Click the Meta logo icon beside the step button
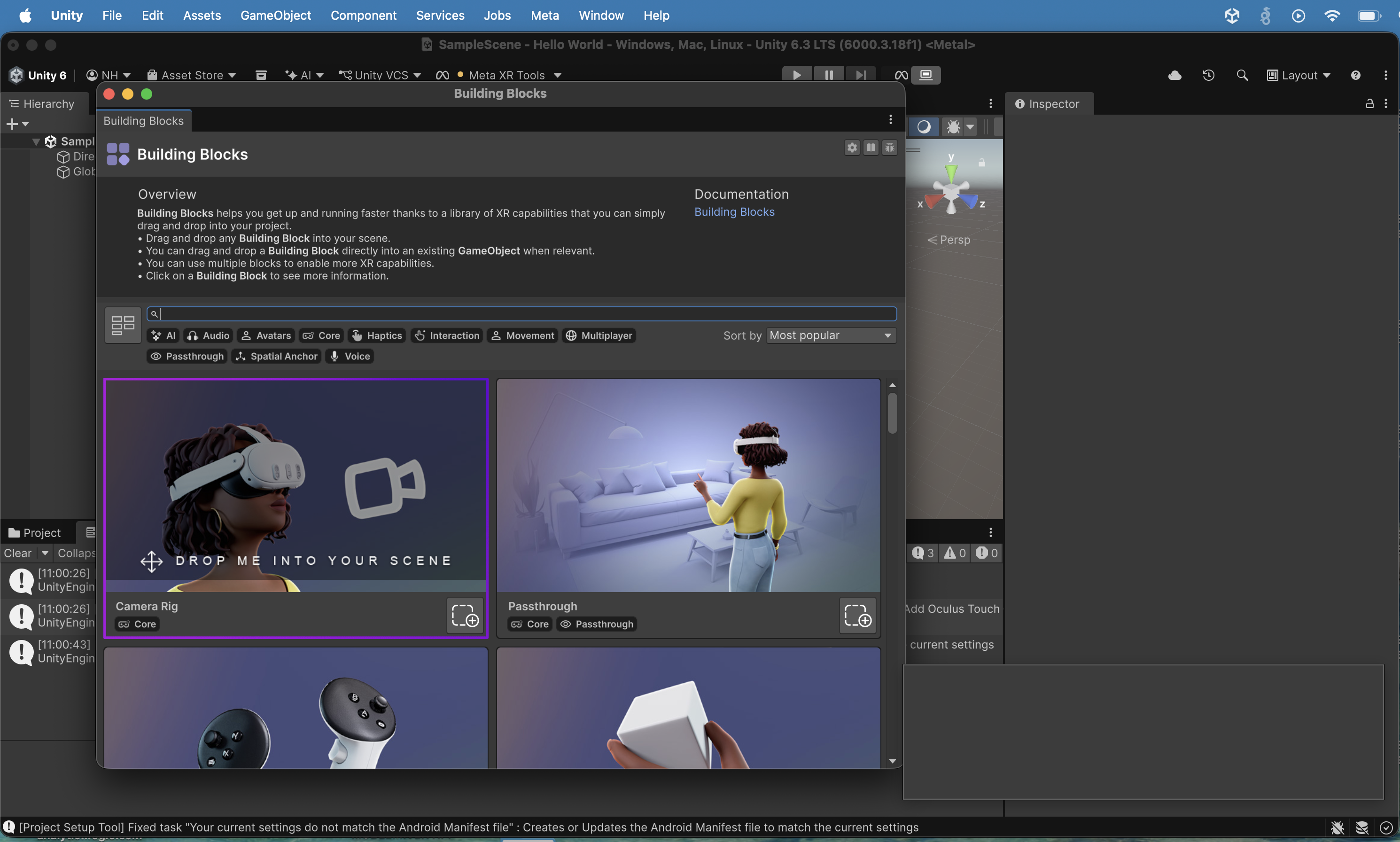This screenshot has width=1400, height=842. 901,76
